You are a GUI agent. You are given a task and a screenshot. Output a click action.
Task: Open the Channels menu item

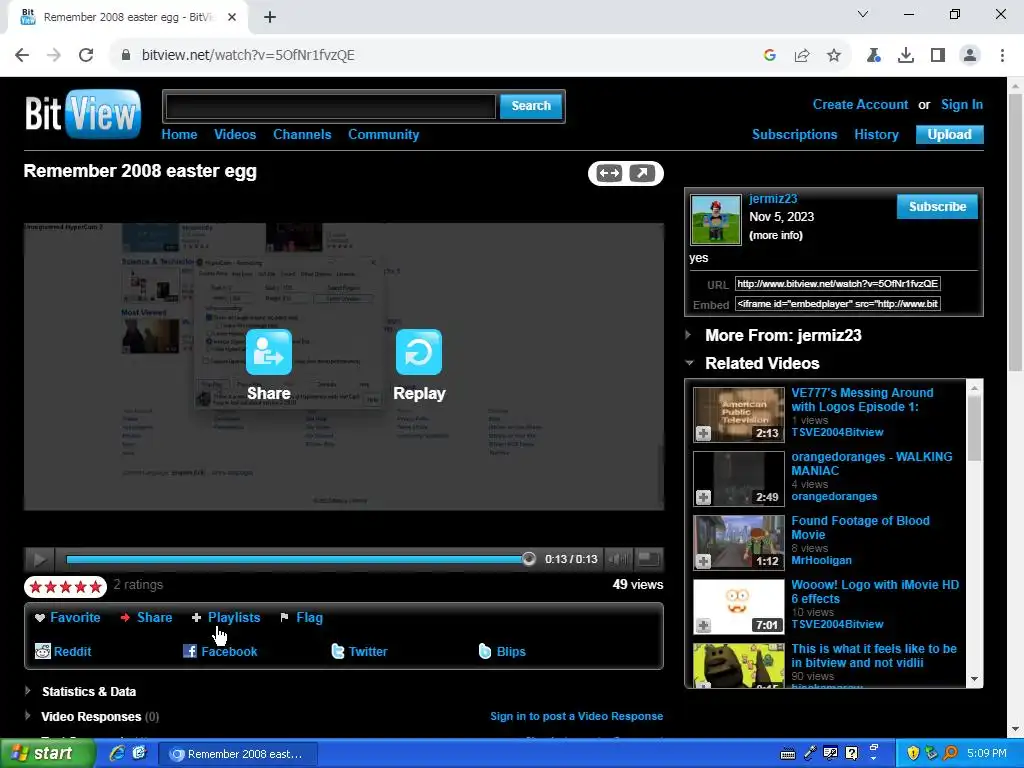point(302,135)
